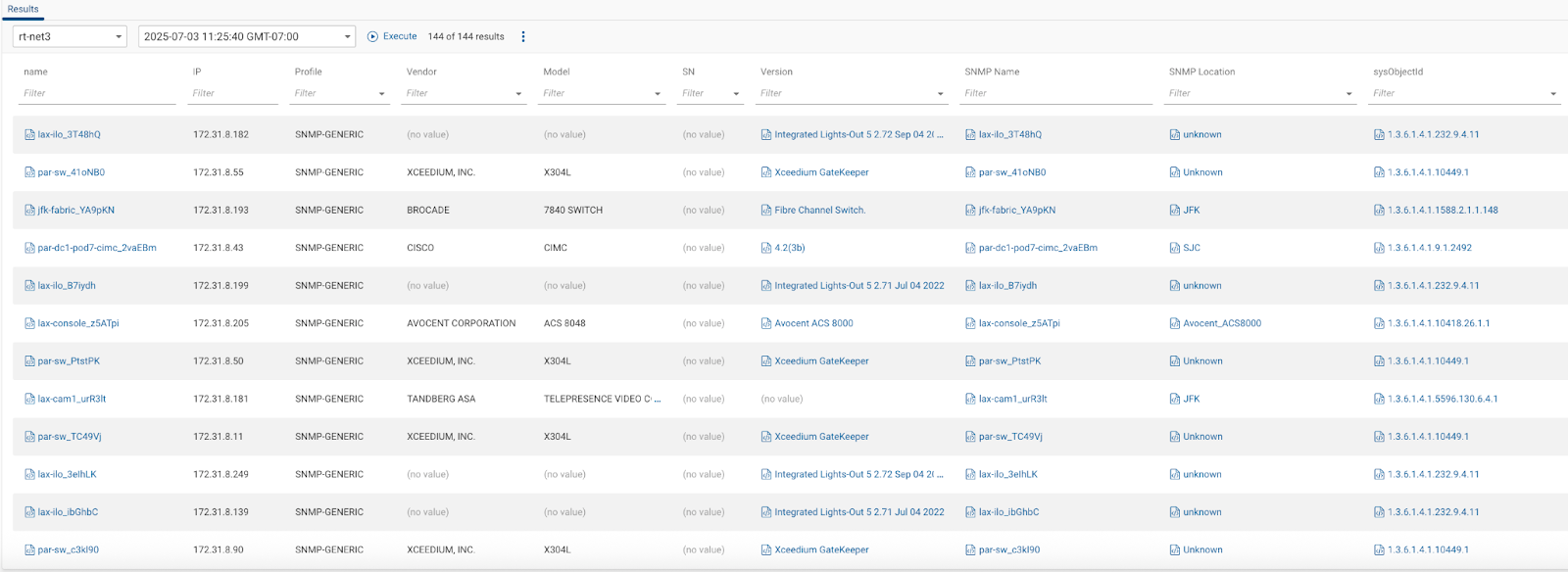Image resolution: width=1568 pixels, height=572 pixels.
Task: Click the Execute play icon
Action: [x=372, y=36]
